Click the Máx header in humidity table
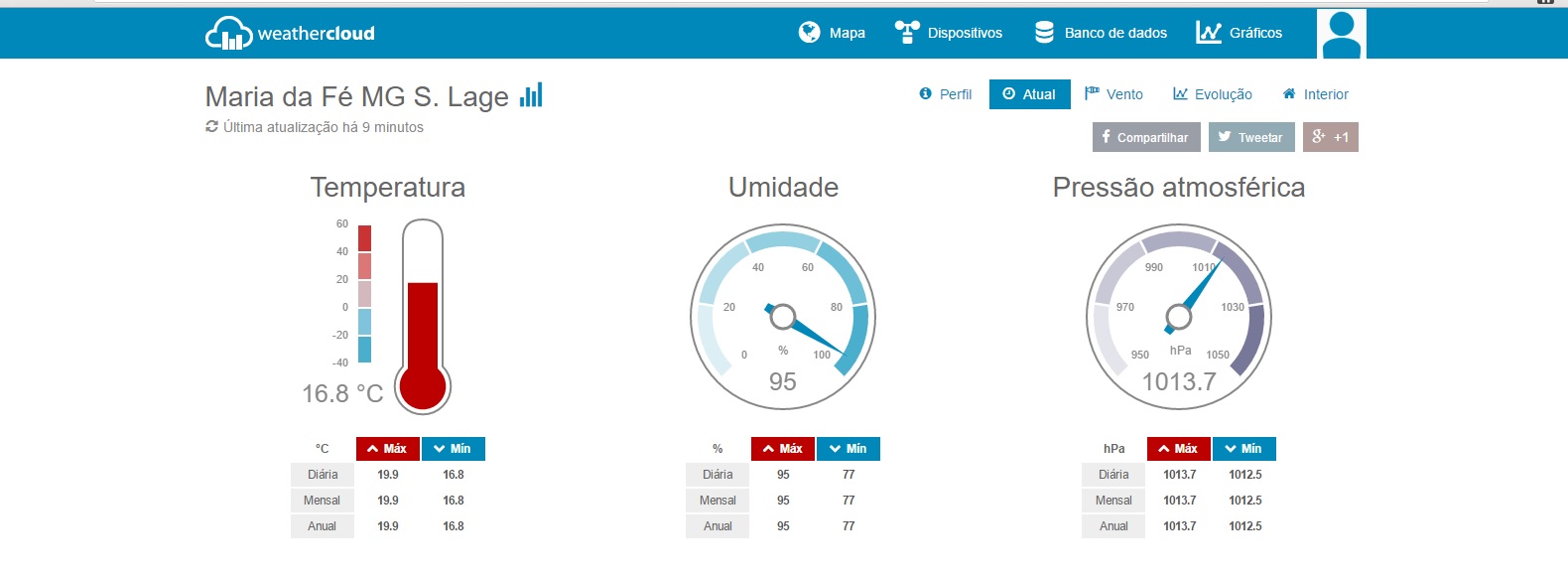The image size is (1568, 579). coord(783,449)
